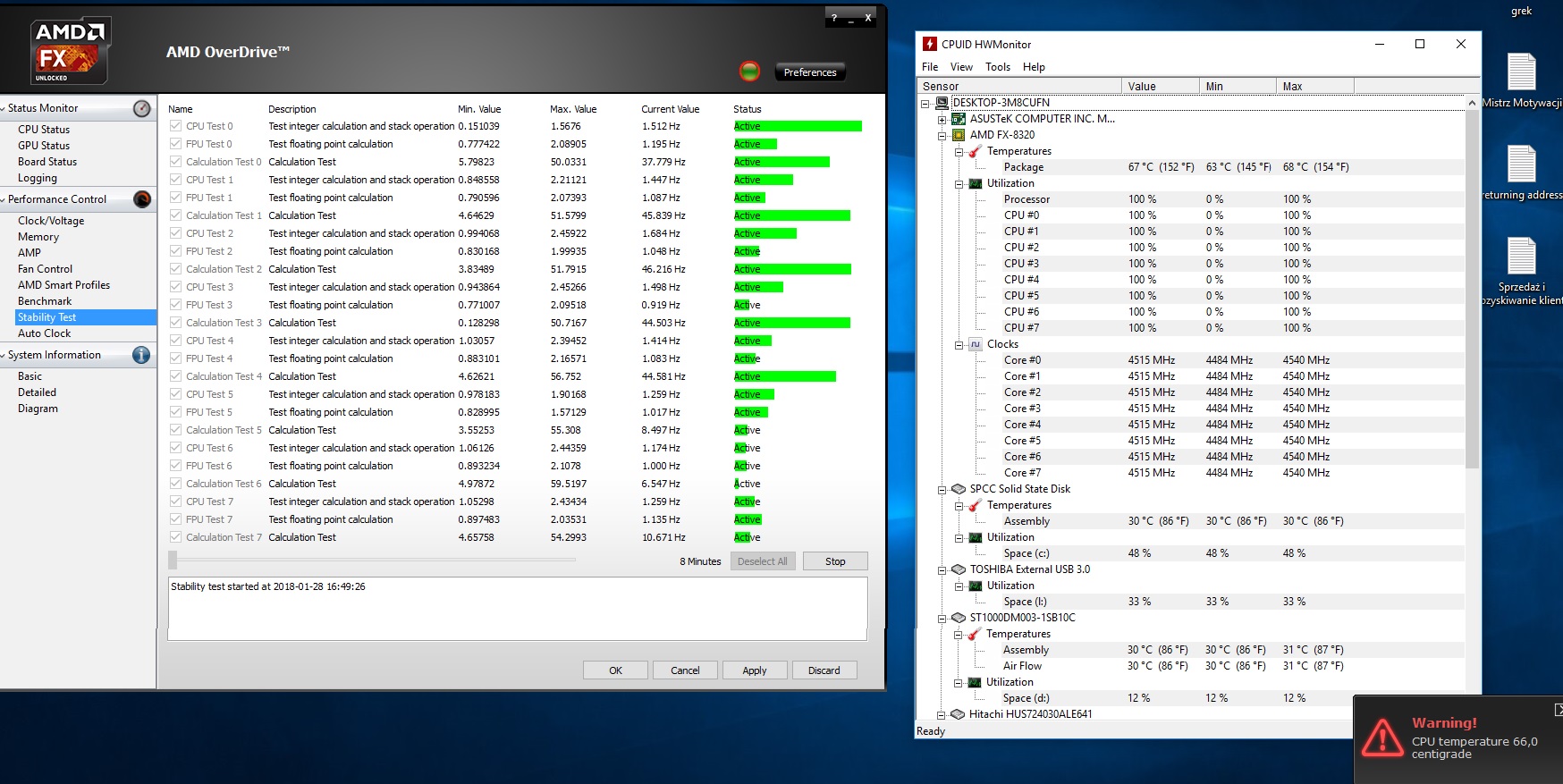Expand the ASUSTeK COMPUTER INC. node
This screenshot has height=784, width=1563.
[x=942, y=119]
